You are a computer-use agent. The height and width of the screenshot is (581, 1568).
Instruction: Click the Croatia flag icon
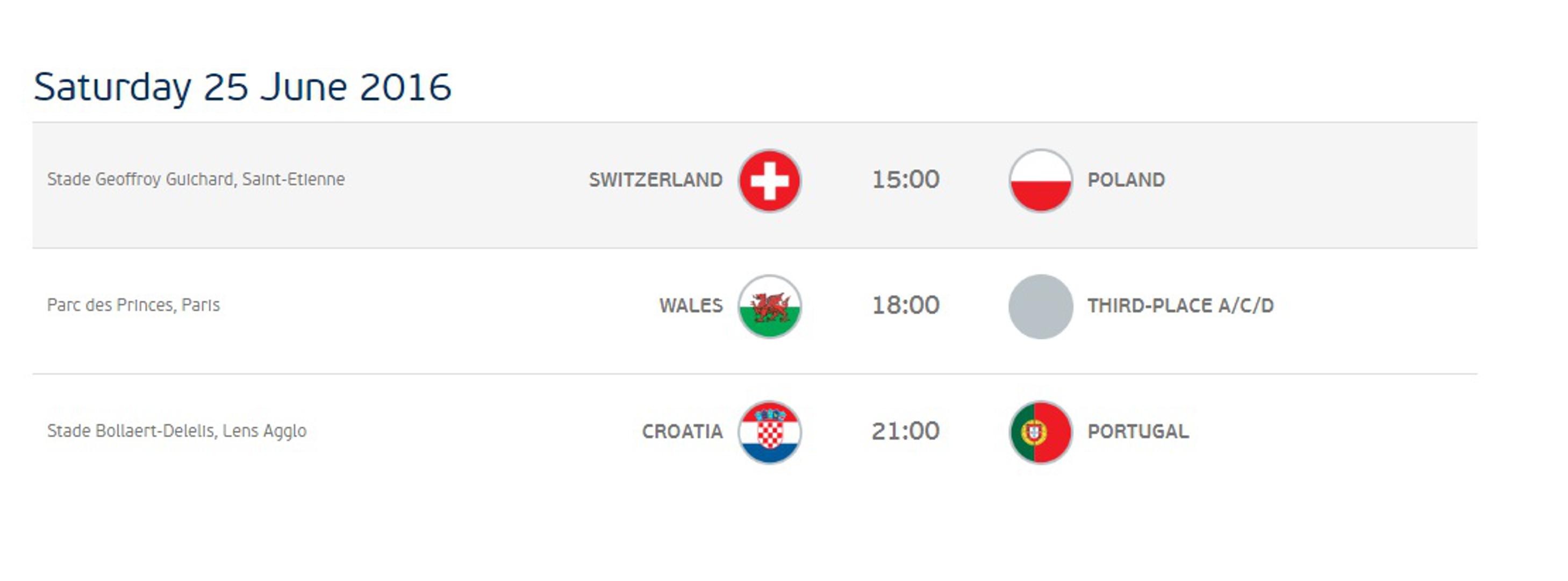coord(769,432)
